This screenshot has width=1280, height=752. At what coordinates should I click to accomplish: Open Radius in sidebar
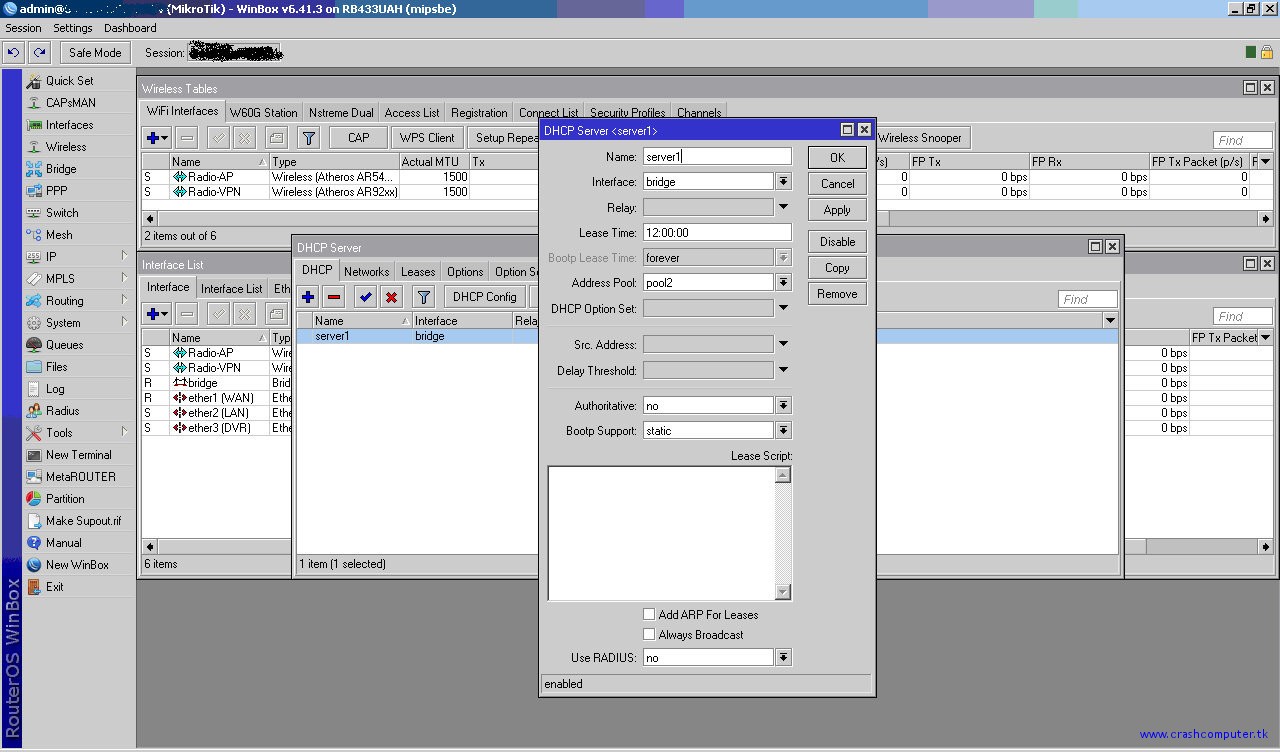(62, 411)
